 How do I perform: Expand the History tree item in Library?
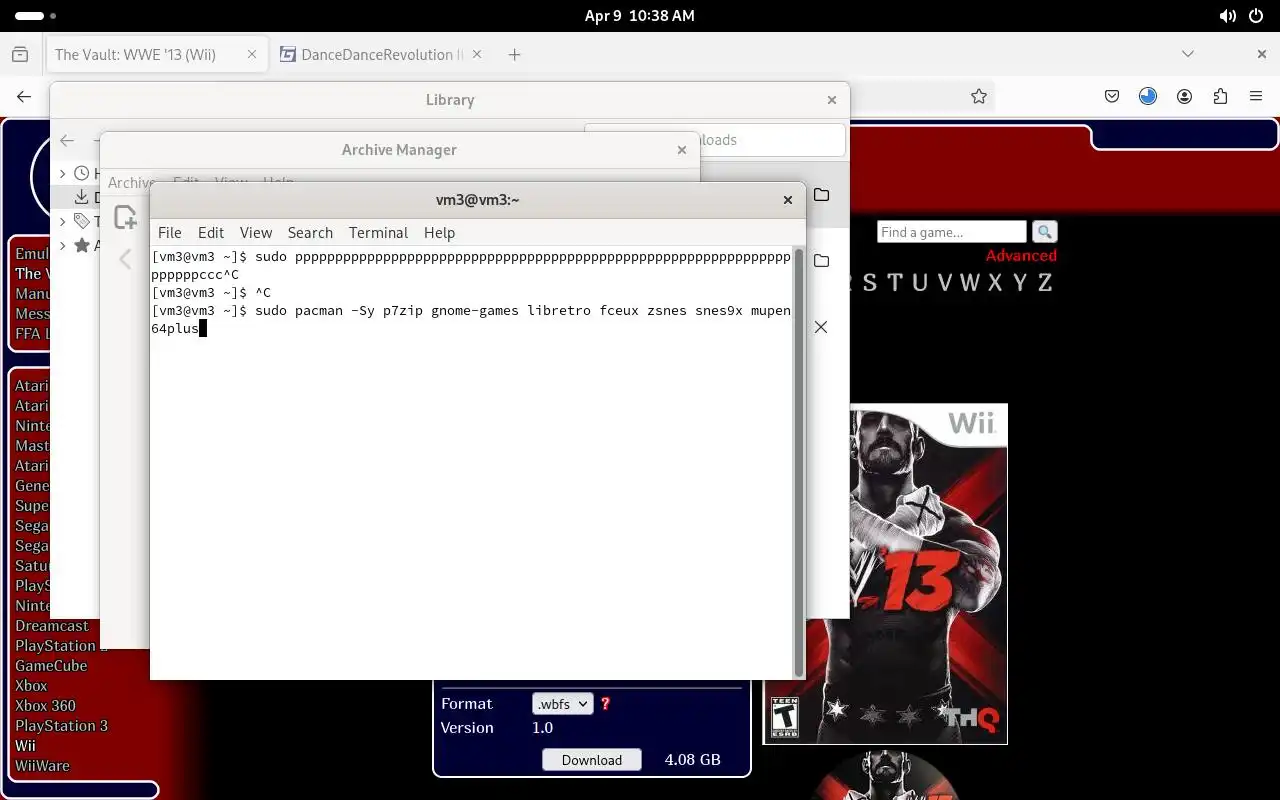point(63,173)
